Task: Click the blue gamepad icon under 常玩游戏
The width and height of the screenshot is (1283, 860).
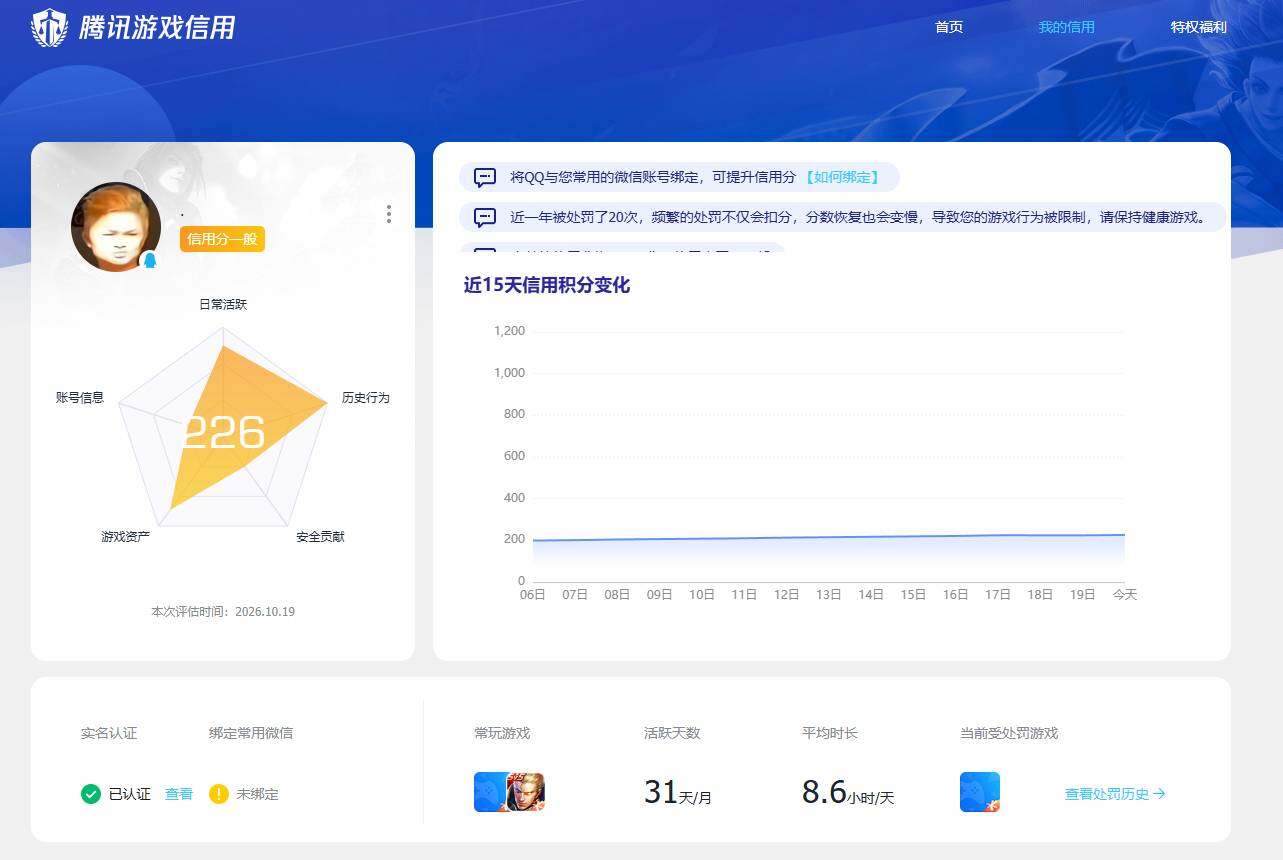Action: 490,792
